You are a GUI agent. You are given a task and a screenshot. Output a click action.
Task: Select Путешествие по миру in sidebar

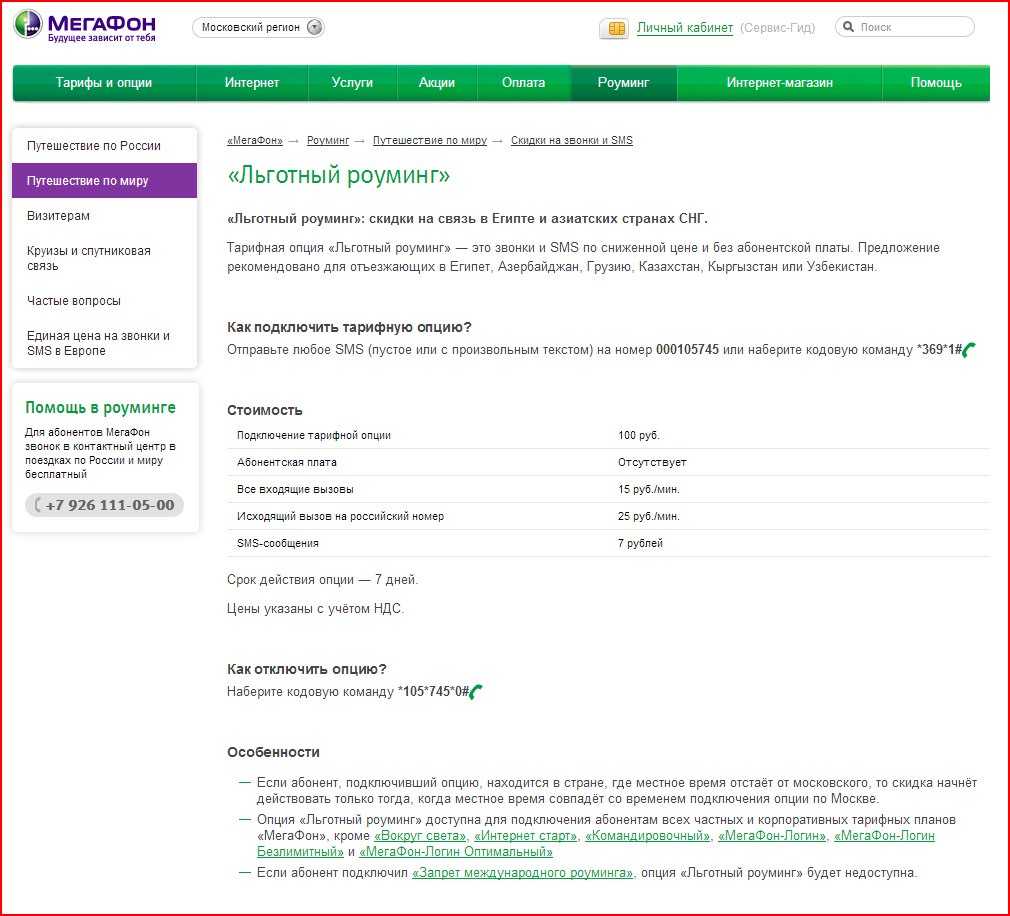click(x=104, y=180)
